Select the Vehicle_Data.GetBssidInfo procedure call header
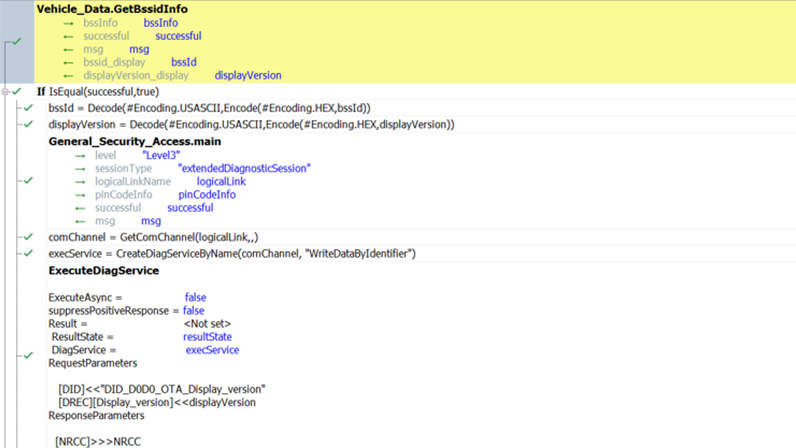The image size is (796, 448). [111, 9]
